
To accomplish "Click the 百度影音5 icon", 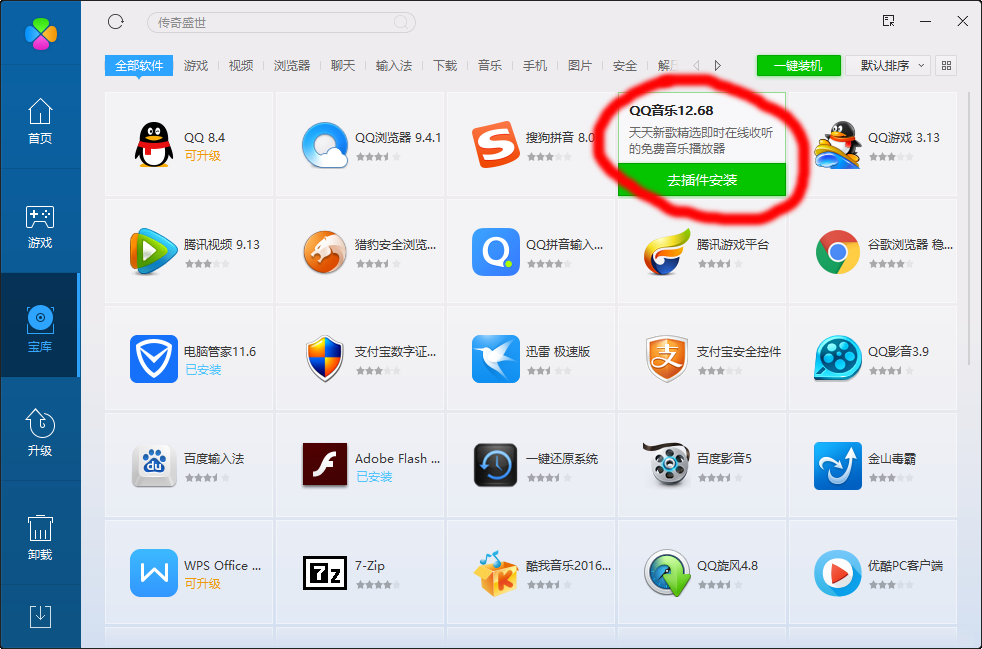I will pos(666,465).
